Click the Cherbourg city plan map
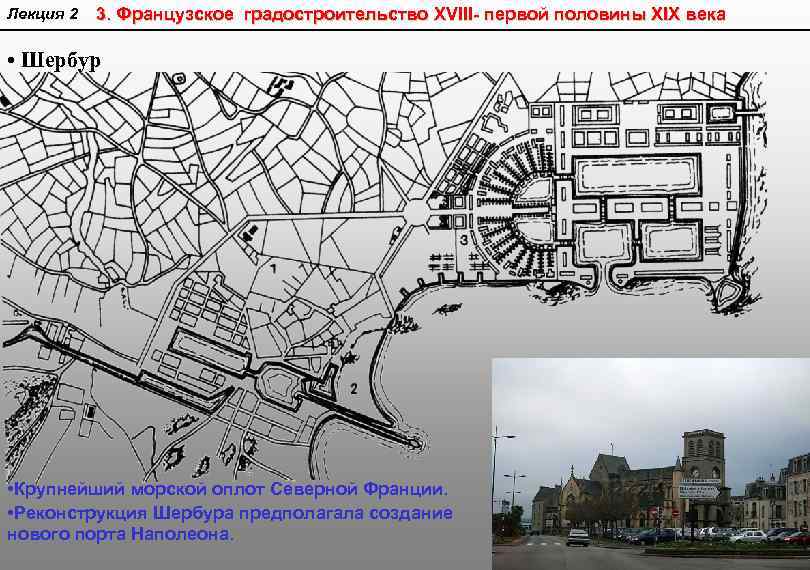Screen dimensions: 810x570 point(383,275)
